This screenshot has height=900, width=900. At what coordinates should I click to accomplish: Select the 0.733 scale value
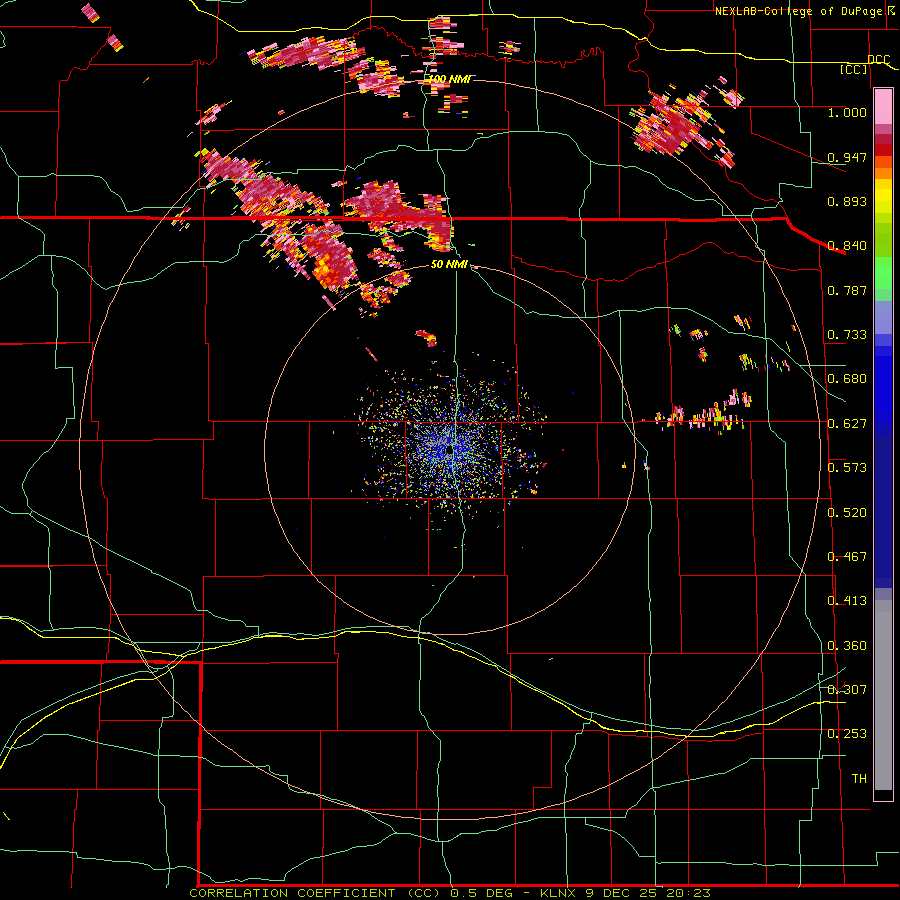tap(847, 334)
